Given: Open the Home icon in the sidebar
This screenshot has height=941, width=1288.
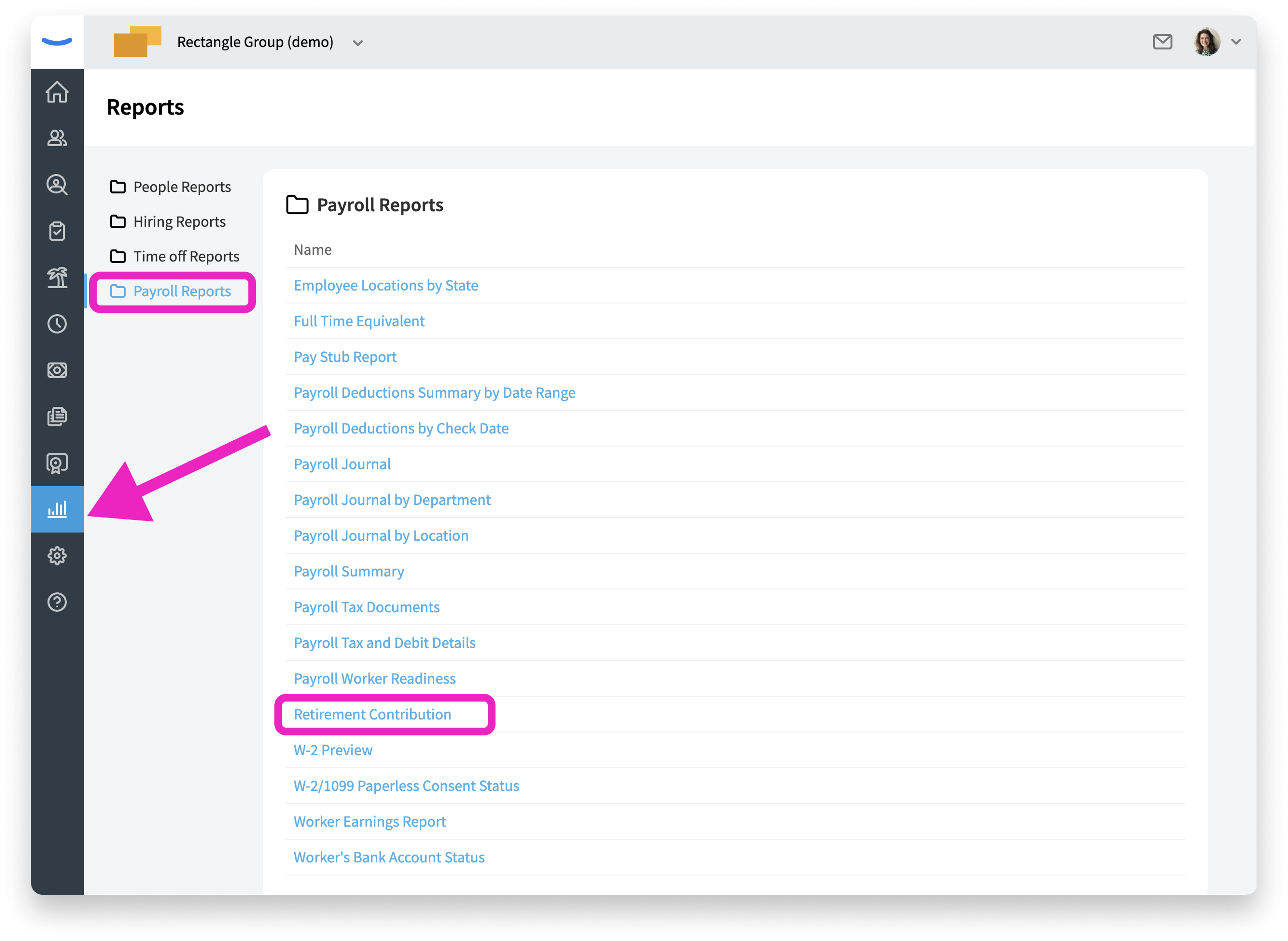Looking at the screenshot, I should 57,92.
